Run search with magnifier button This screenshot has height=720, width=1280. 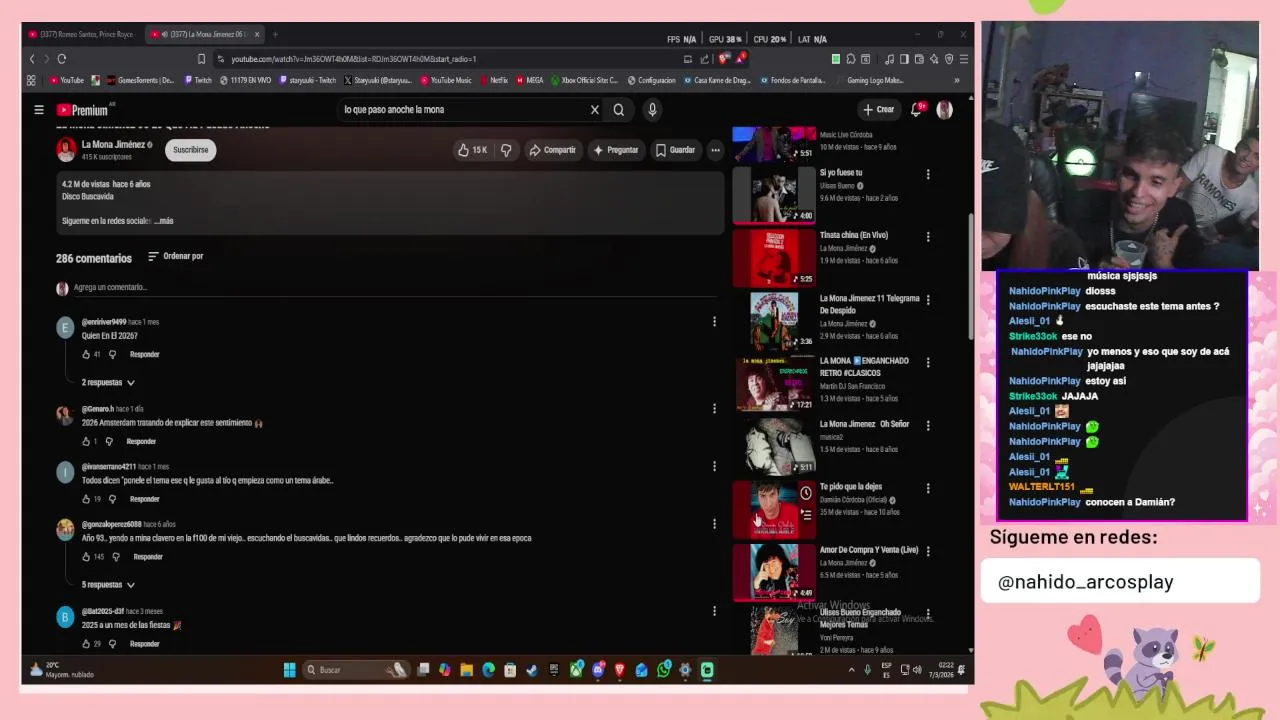[619, 110]
